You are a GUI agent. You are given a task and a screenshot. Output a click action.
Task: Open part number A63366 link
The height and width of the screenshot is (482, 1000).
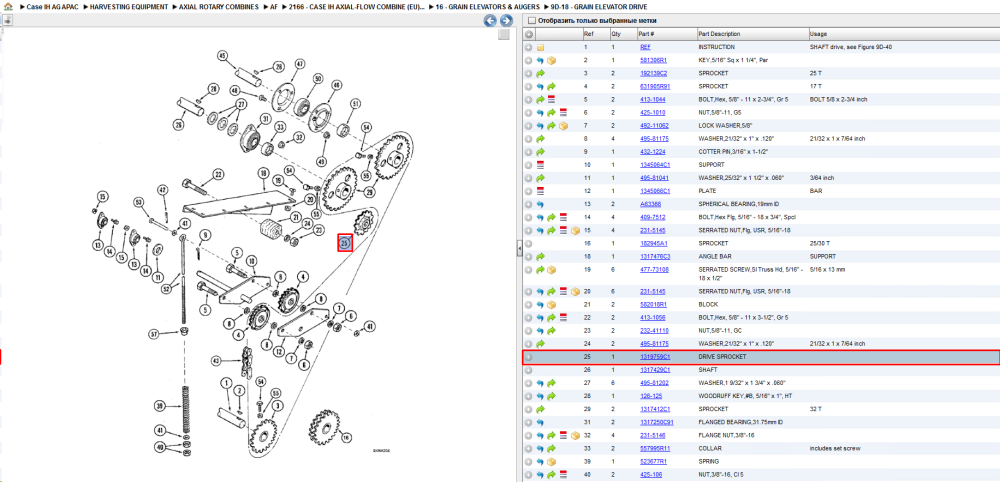point(651,204)
